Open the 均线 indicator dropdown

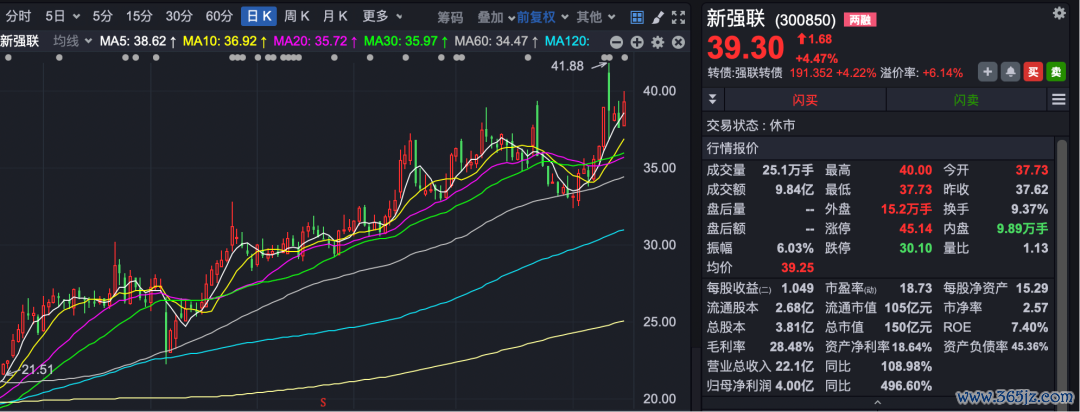[73, 41]
